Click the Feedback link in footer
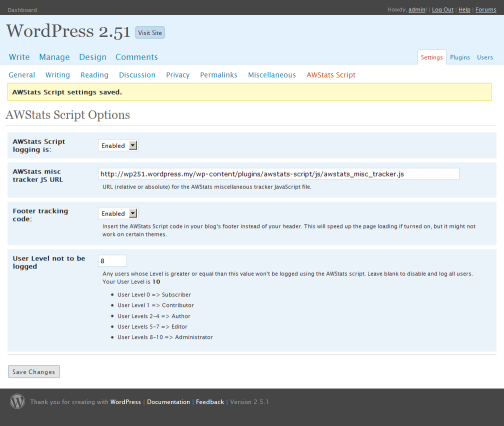 click(x=210, y=402)
